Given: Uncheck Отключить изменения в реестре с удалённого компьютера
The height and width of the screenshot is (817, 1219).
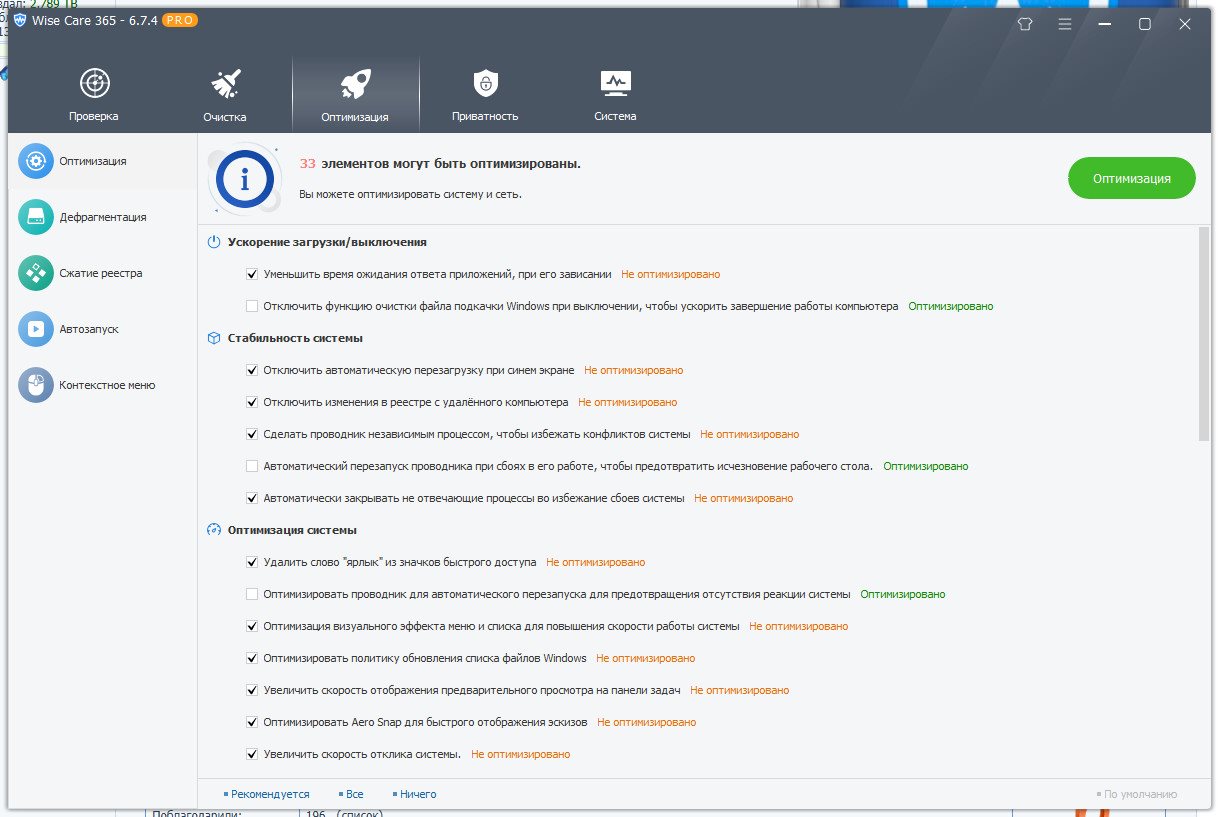Looking at the screenshot, I should click(x=252, y=402).
